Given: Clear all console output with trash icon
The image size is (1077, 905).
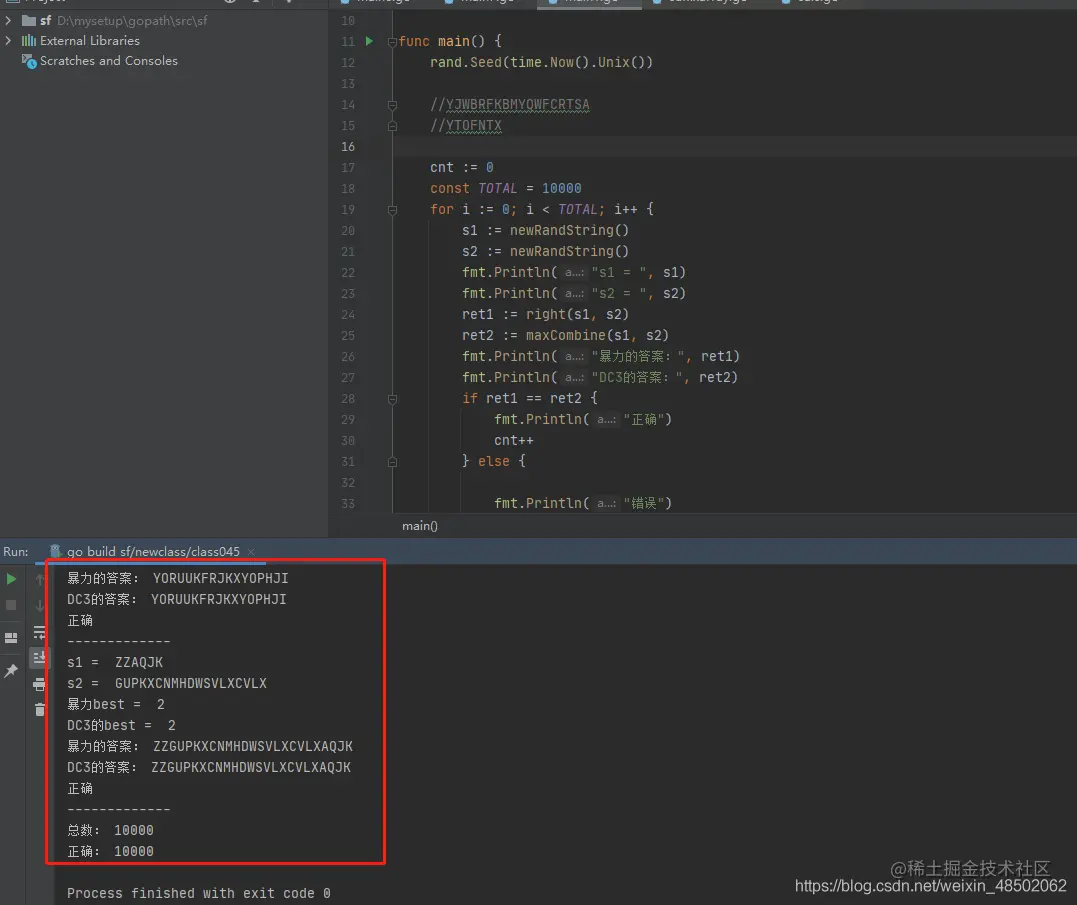Looking at the screenshot, I should (40, 709).
